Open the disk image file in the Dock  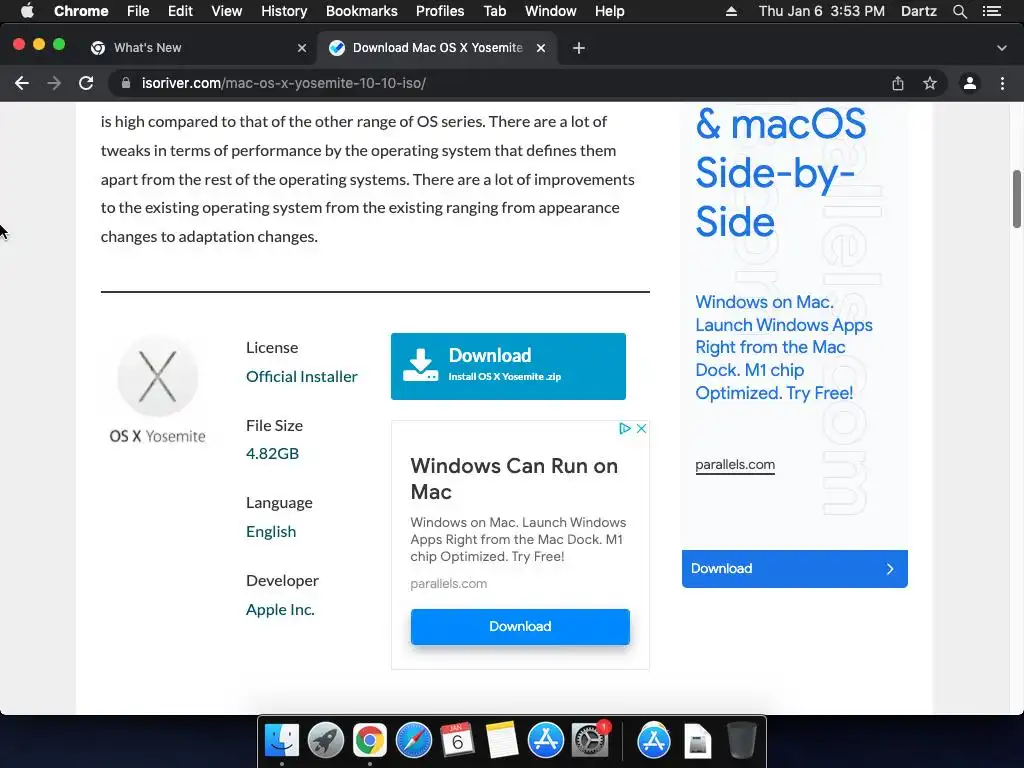697,741
